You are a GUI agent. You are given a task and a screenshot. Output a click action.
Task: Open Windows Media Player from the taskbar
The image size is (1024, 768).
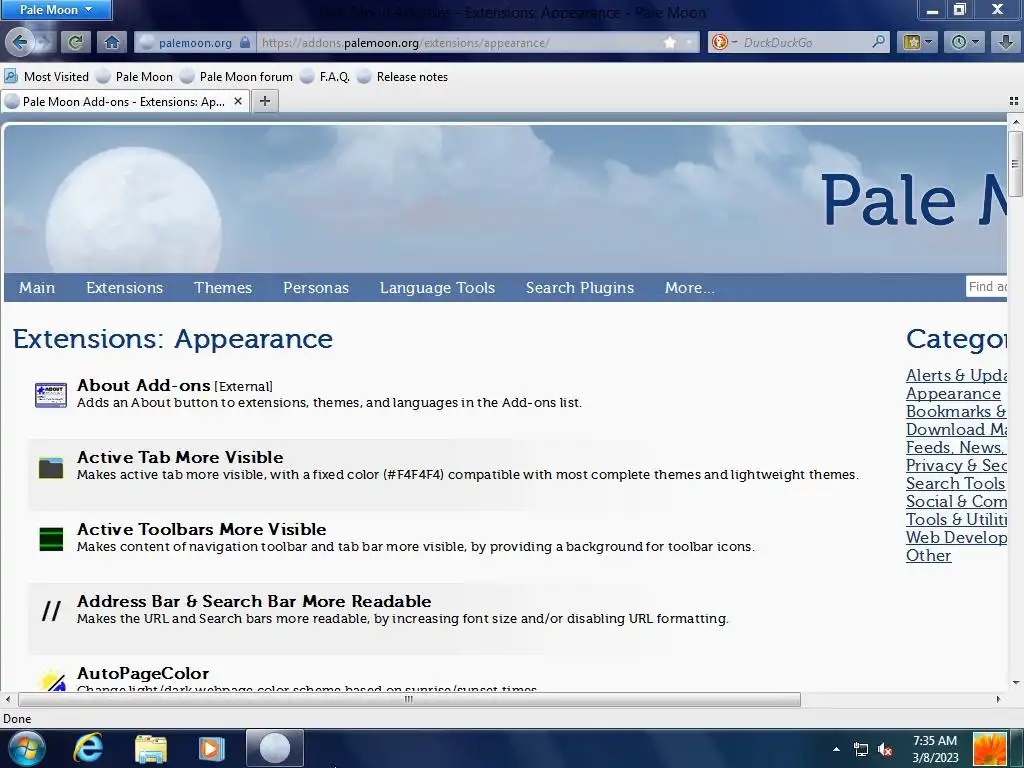(210, 748)
